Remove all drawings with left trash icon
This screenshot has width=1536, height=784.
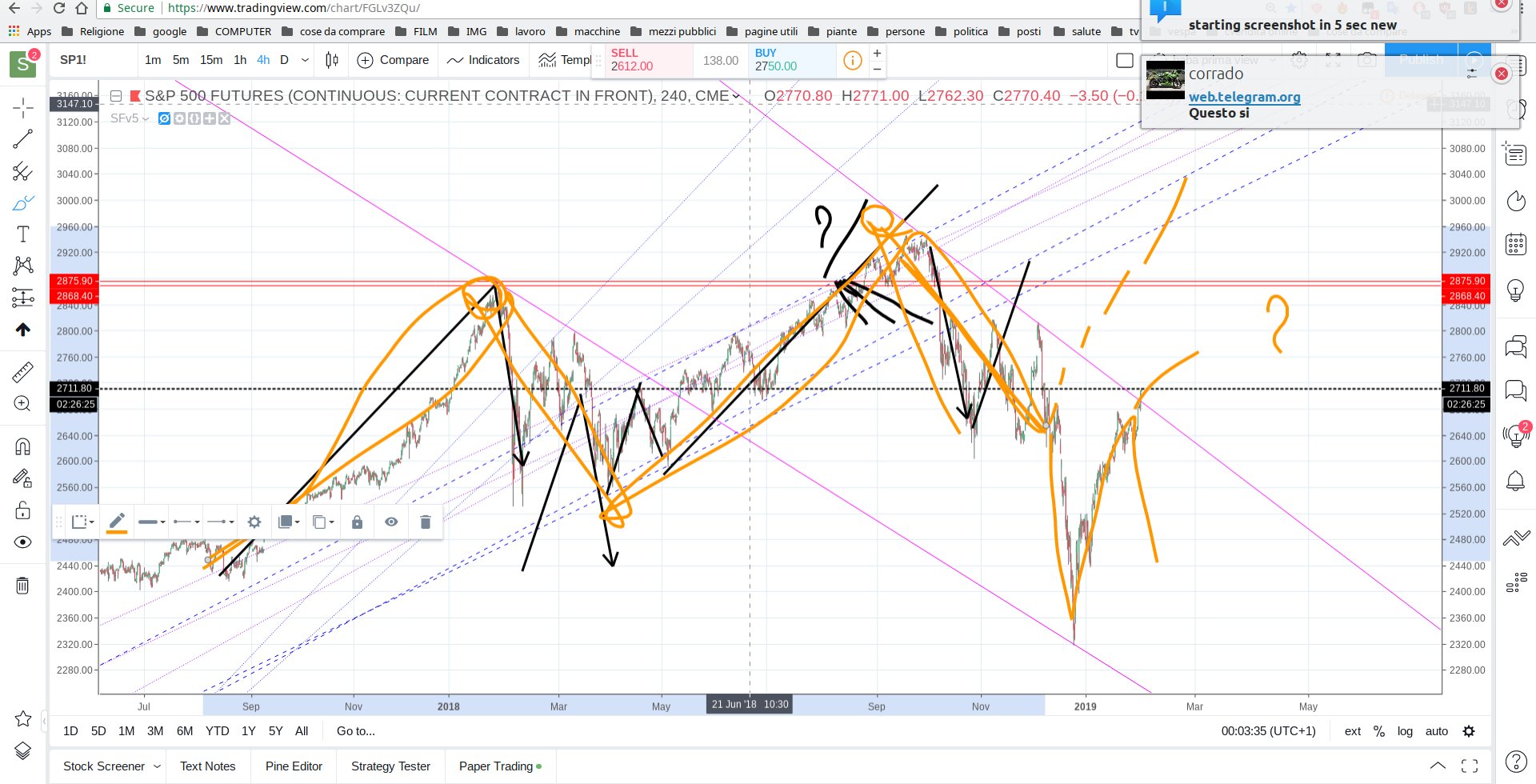[x=23, y=586]
